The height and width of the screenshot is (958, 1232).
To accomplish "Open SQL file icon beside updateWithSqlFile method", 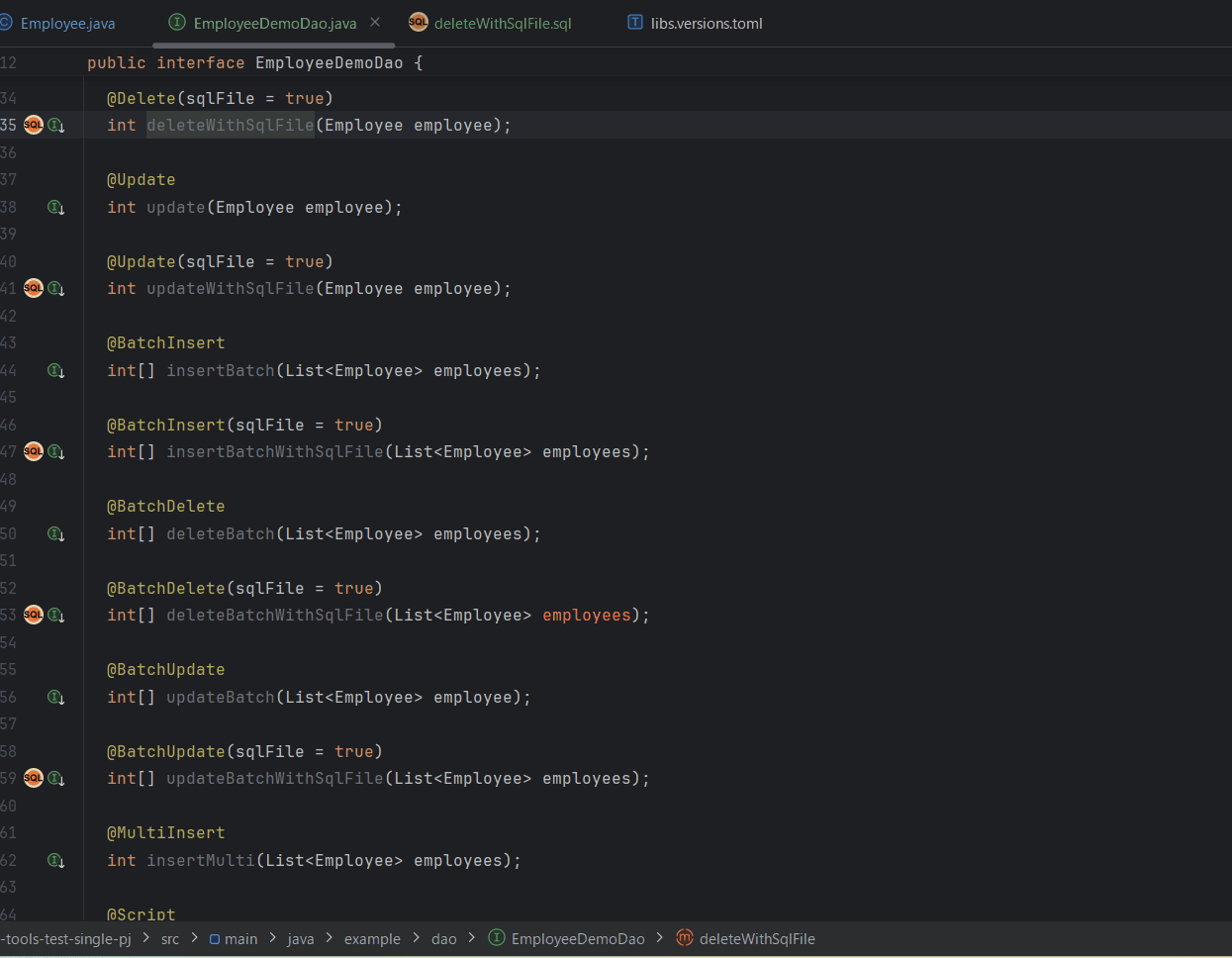I will click(33, 288).
